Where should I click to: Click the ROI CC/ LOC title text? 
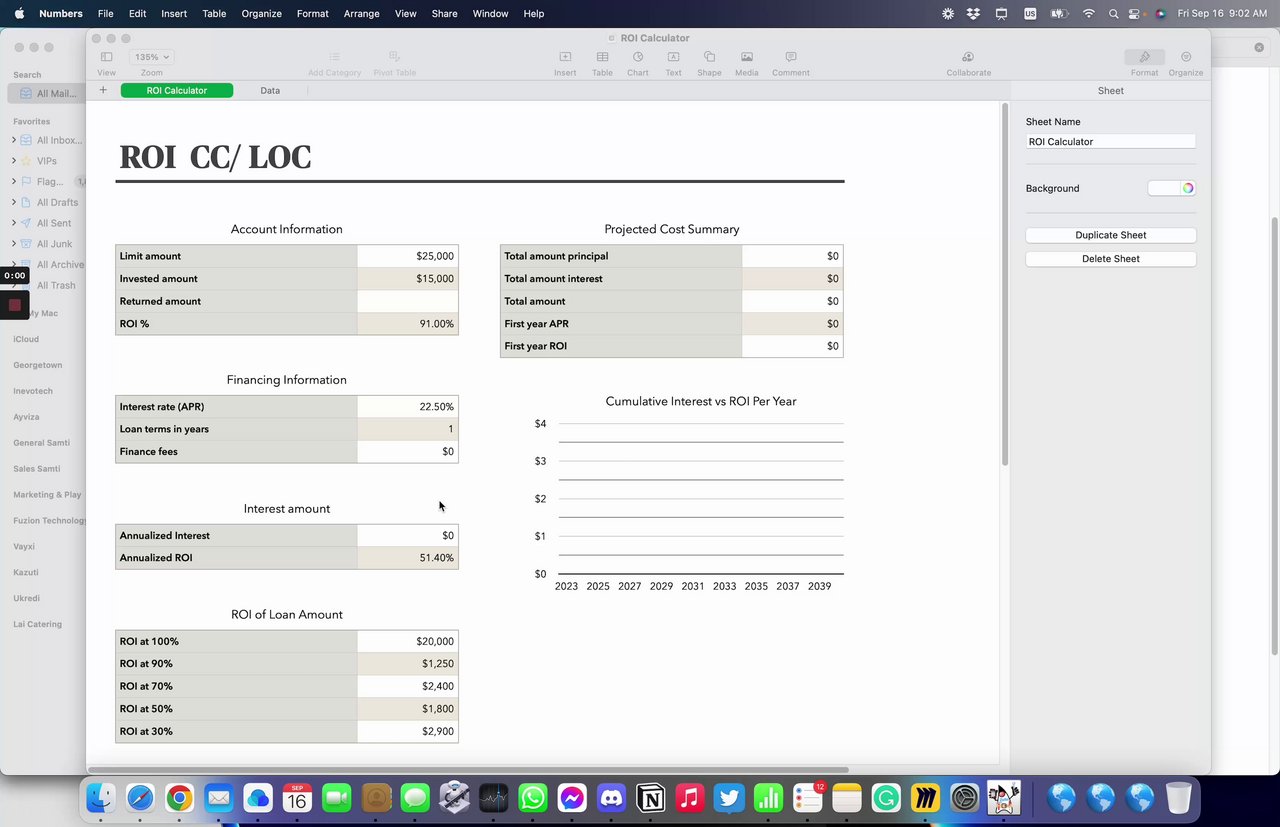215,158
